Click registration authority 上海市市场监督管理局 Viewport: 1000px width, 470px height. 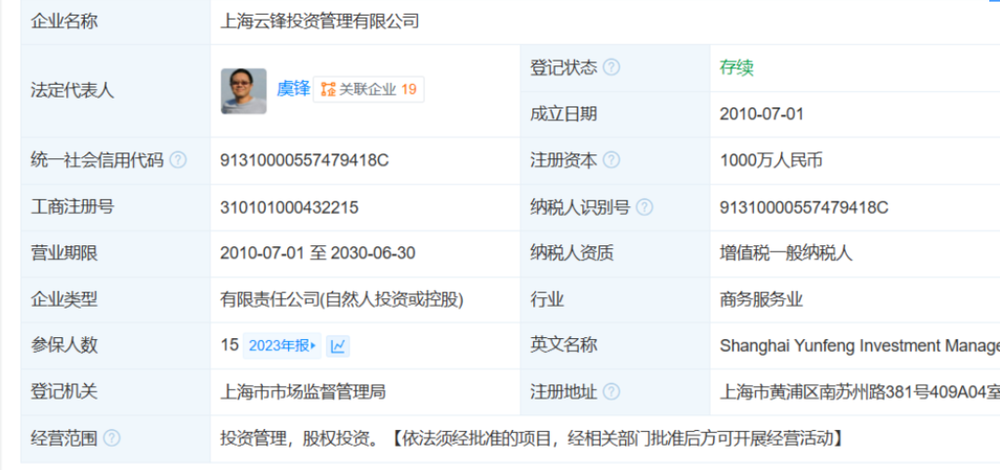[303, 392]
